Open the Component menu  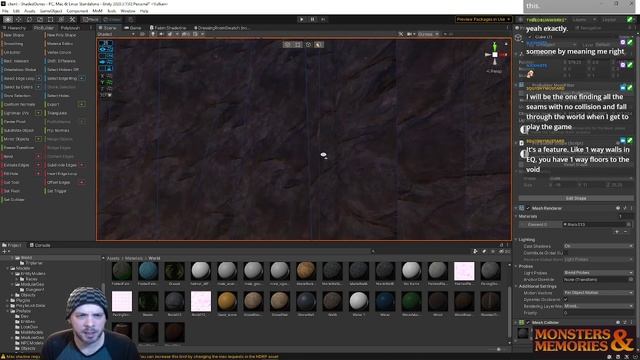(77, 11)
